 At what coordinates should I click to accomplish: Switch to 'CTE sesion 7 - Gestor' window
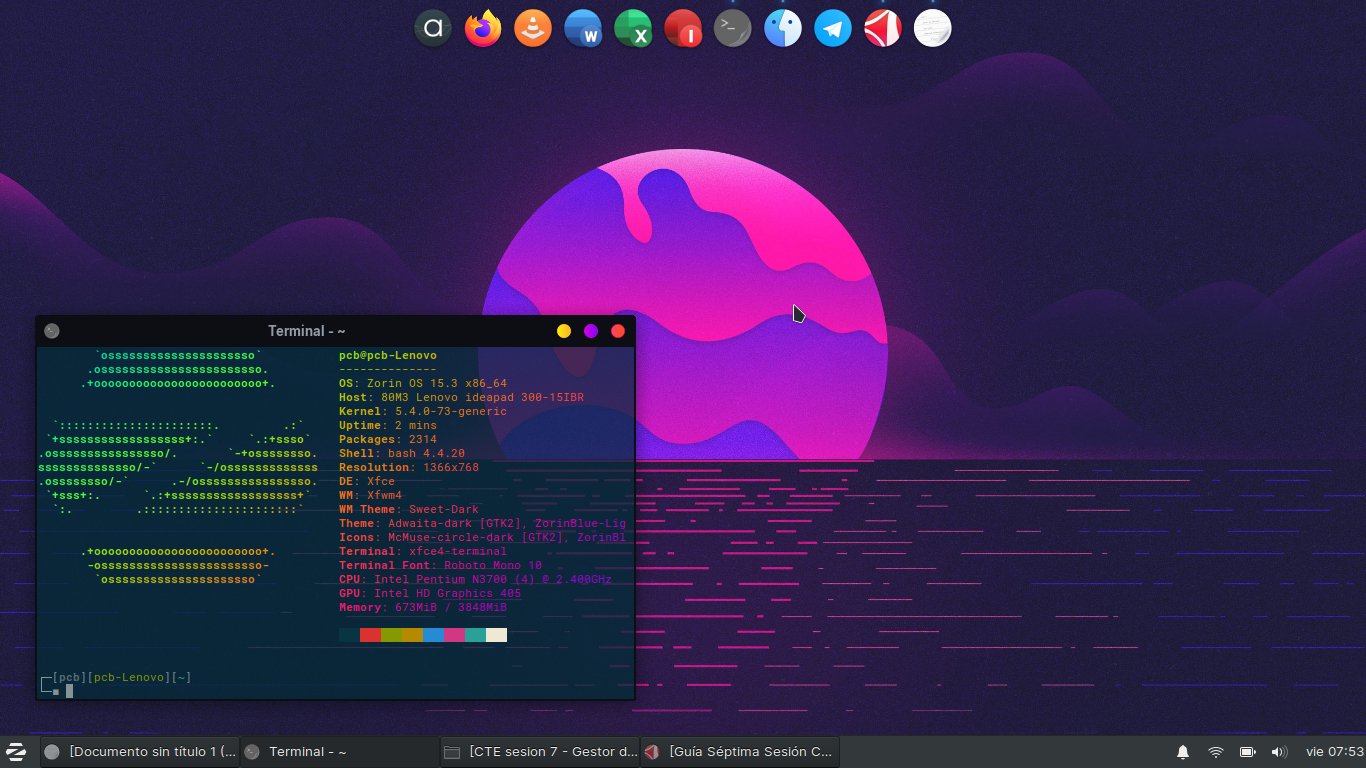539,752
